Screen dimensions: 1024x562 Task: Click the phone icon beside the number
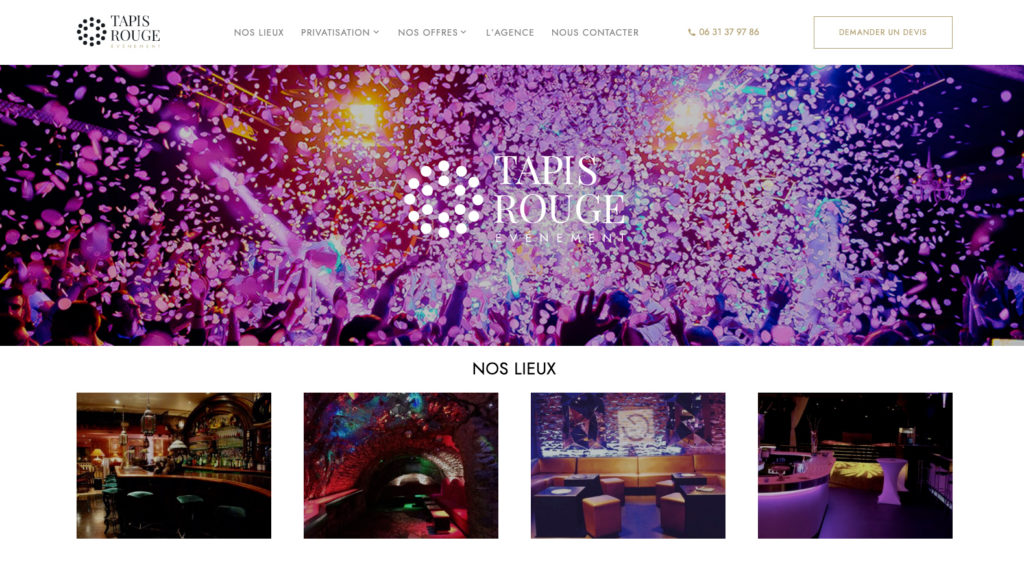click(x=692, y=32)
